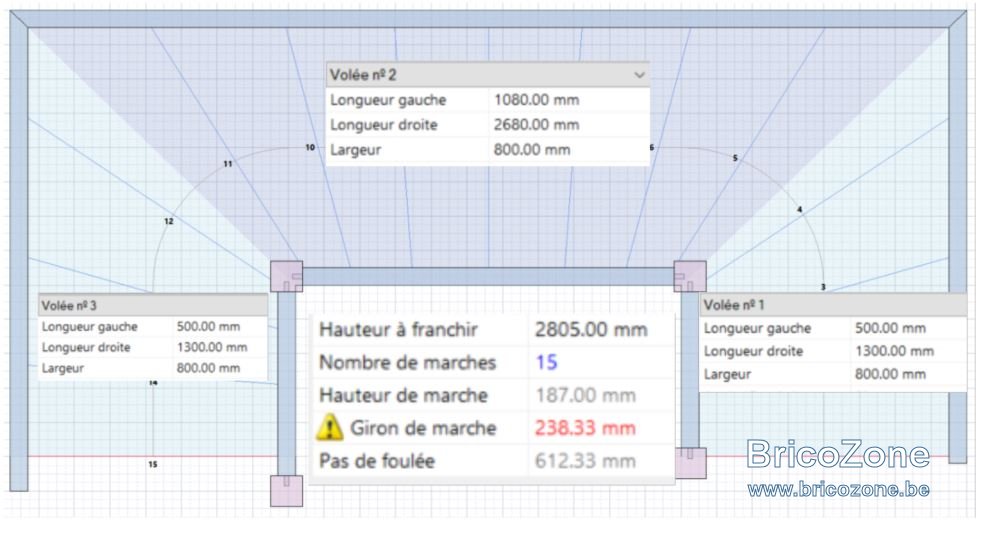The height and width of the screenshot is (533, 983).
Task: Expand the Volée nº 2 dropdown chevron
Action: pyautogui.click(x=639, y=75)
